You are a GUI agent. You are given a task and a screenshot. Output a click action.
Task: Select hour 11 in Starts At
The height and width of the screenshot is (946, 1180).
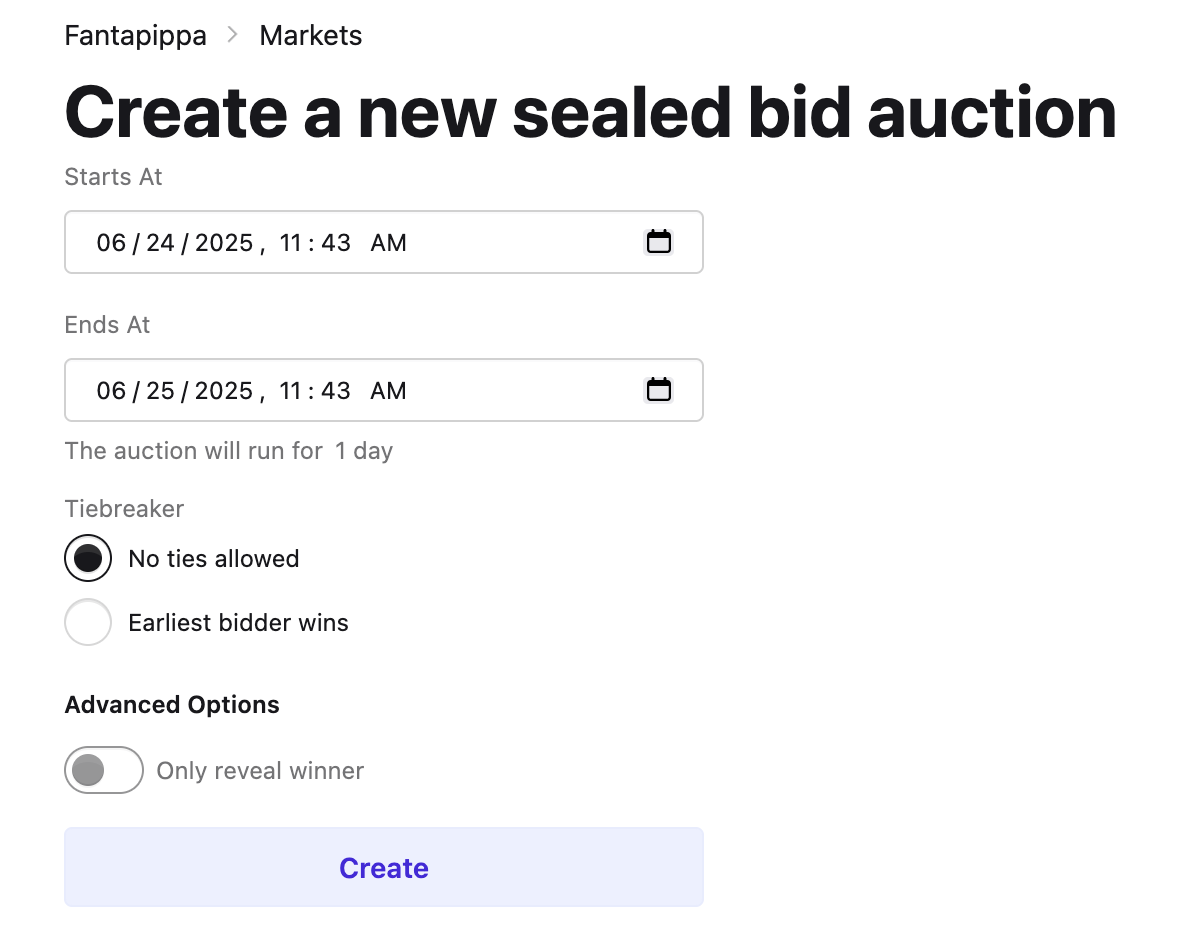[x=290, y=242]
